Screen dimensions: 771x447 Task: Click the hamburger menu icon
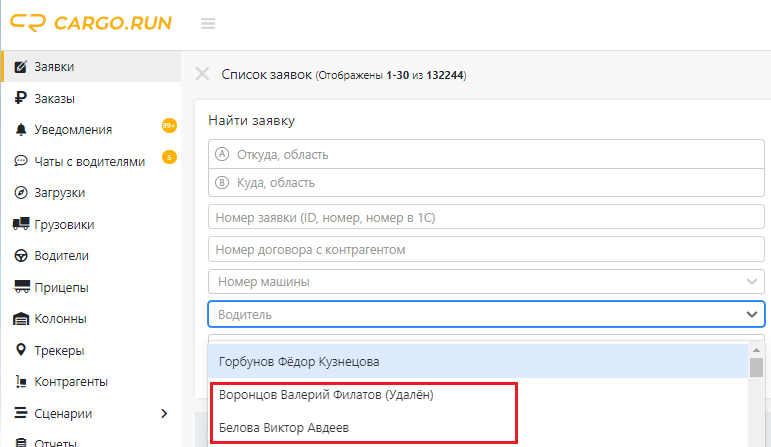click(x=208, y=24)
